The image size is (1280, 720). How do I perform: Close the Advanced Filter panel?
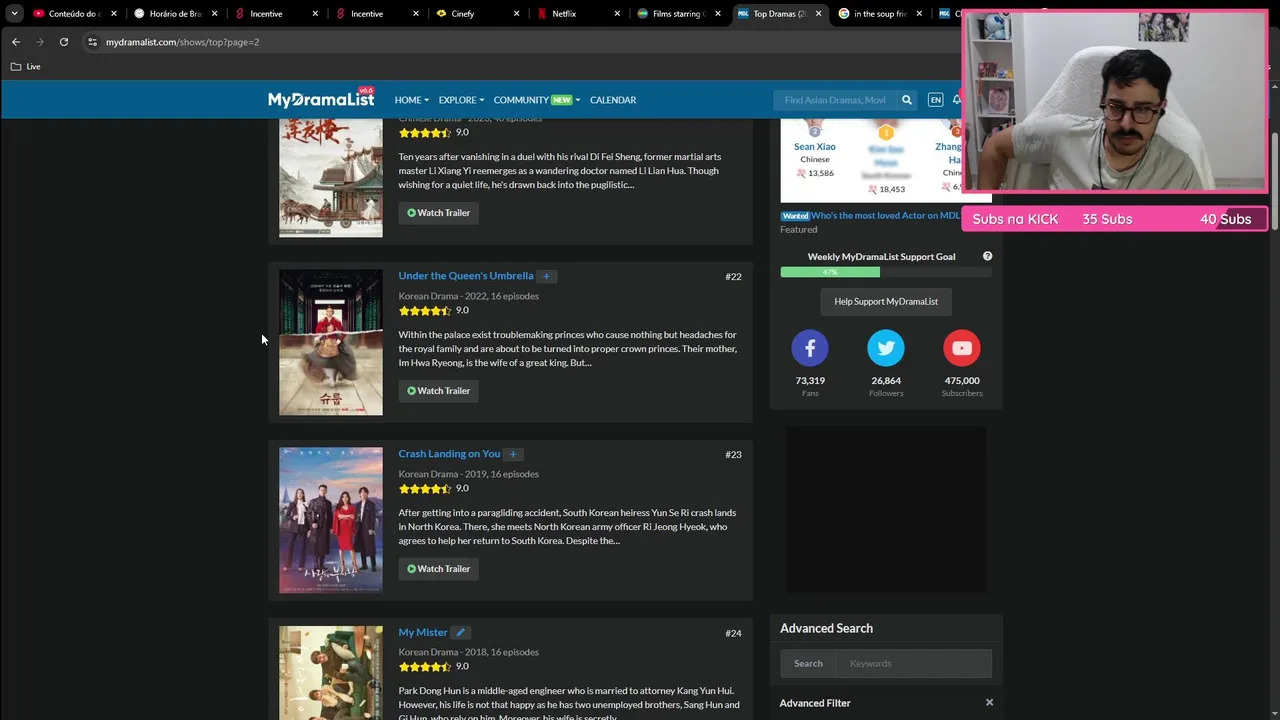coord(989,702)
